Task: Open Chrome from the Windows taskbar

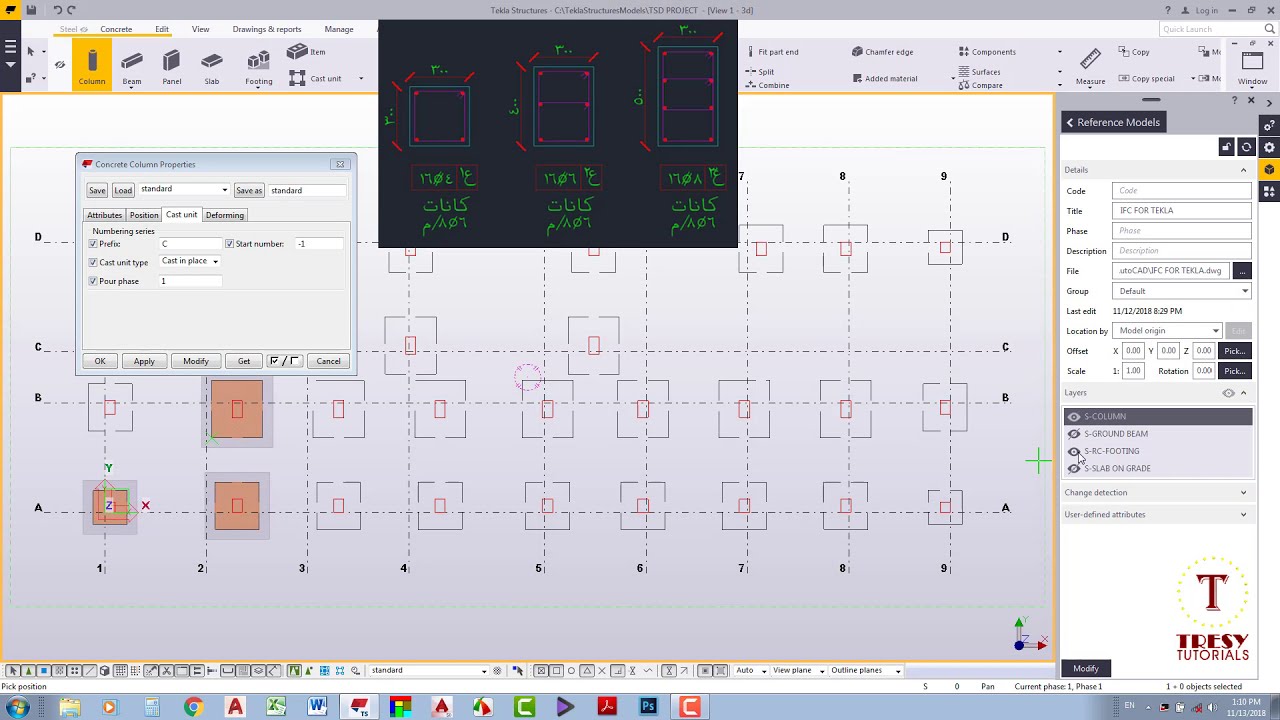Action: pos(193,707)
